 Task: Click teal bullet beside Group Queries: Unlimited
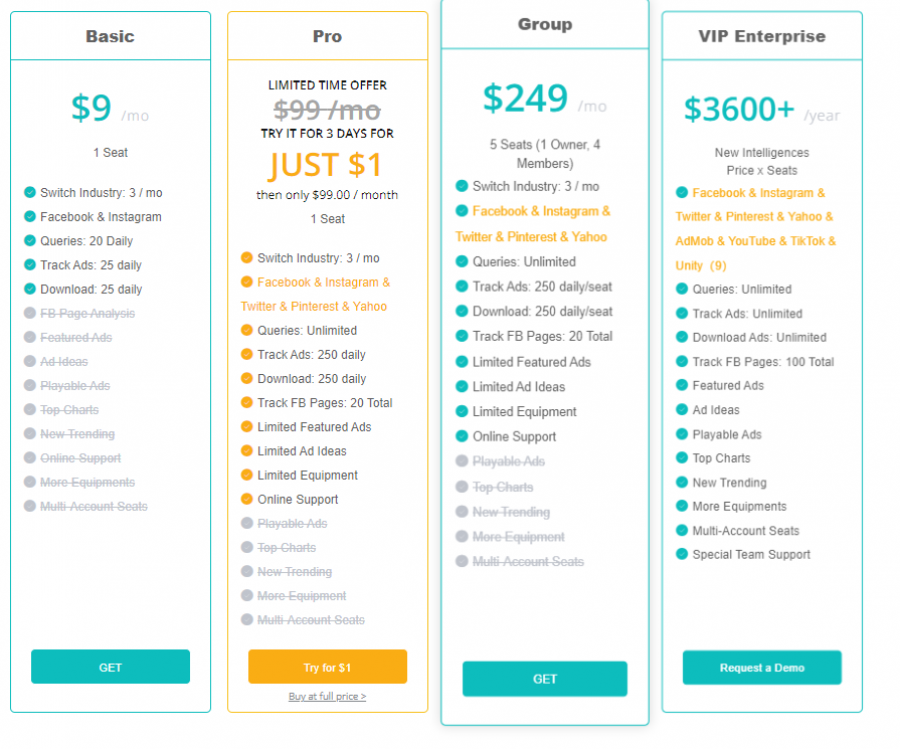click(461, 261)
